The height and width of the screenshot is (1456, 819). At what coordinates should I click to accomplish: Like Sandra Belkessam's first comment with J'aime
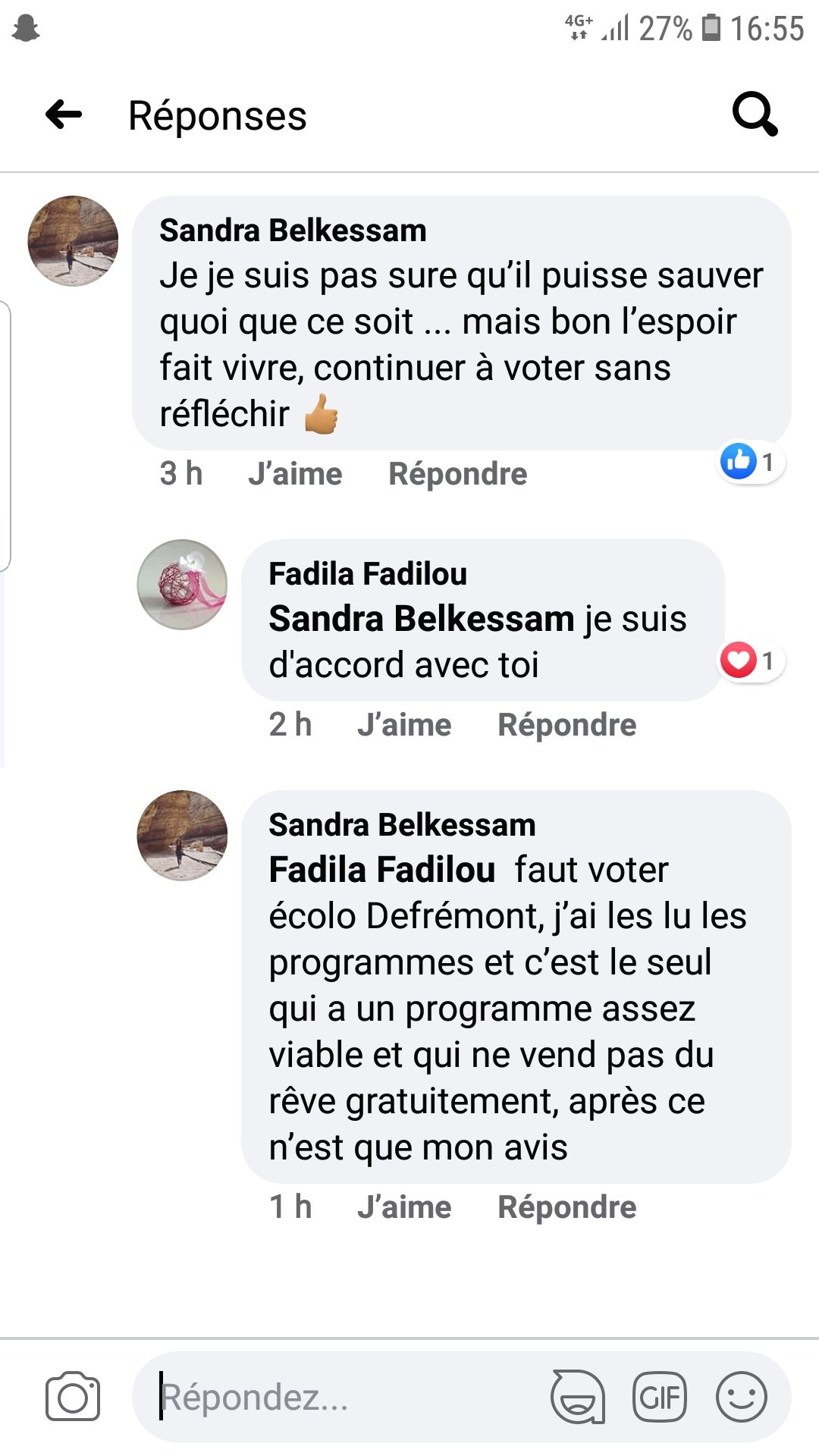coord(295,474)
